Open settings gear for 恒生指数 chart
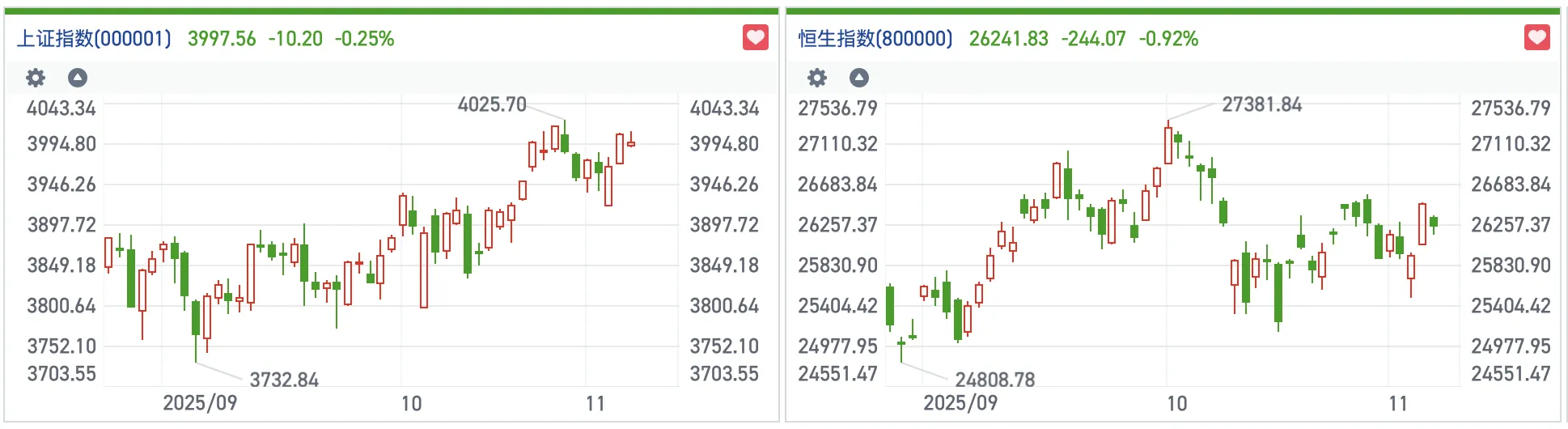The width and height of the screenshot is (1568, 429). pos(817,78)
